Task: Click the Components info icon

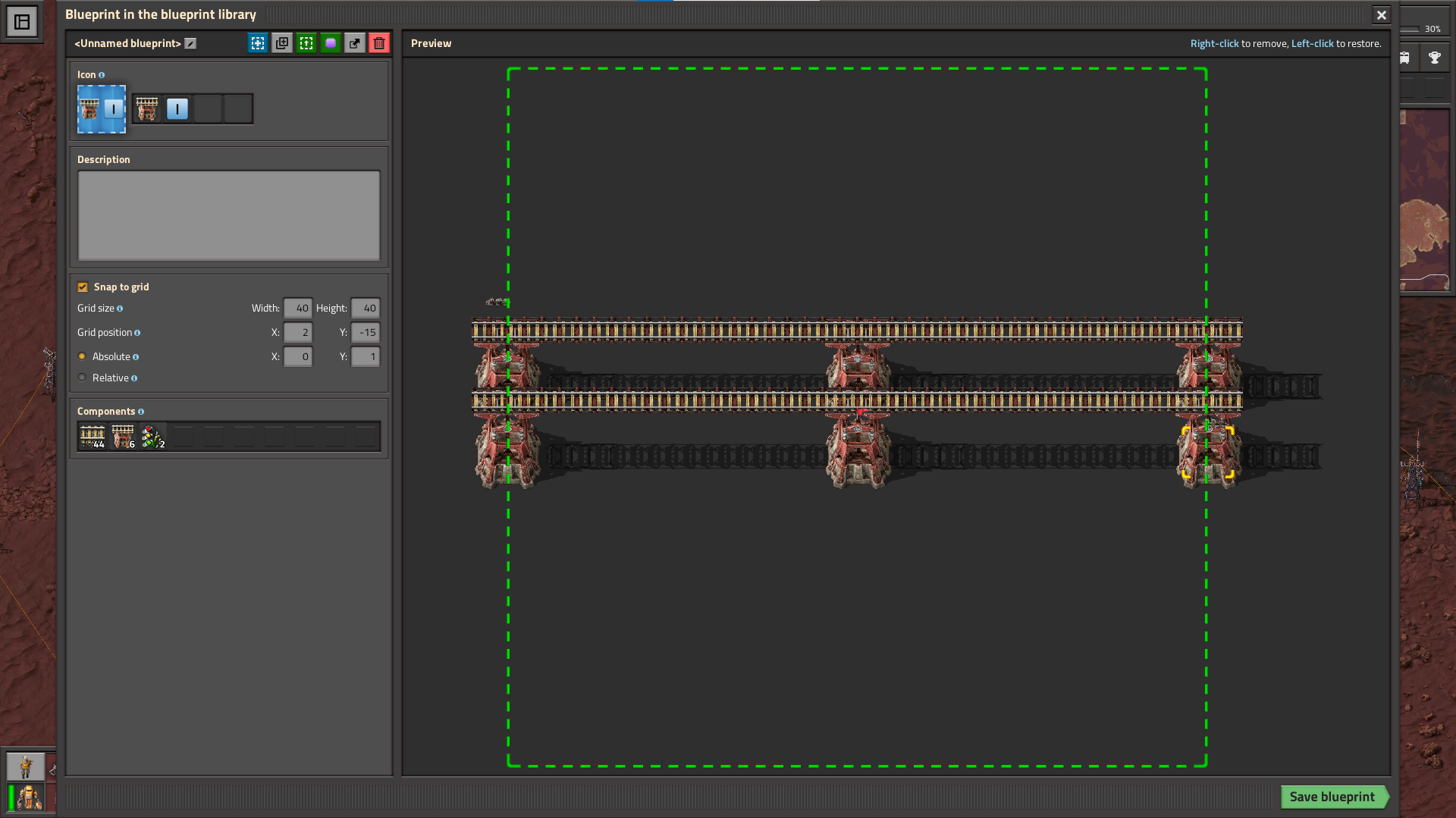Action: point(141,412)
